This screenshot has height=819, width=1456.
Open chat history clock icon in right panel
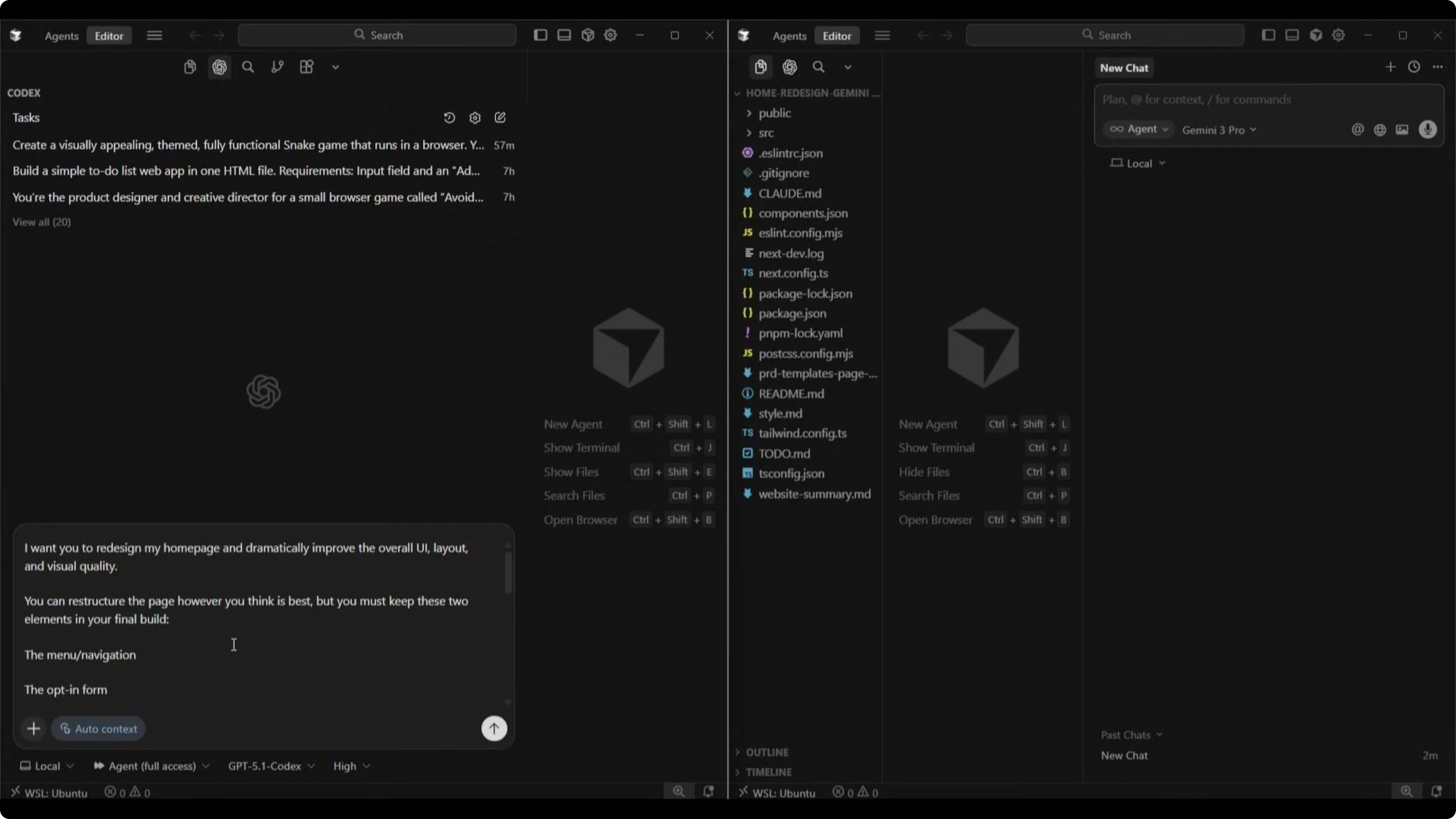click(x=1414, y=67)
